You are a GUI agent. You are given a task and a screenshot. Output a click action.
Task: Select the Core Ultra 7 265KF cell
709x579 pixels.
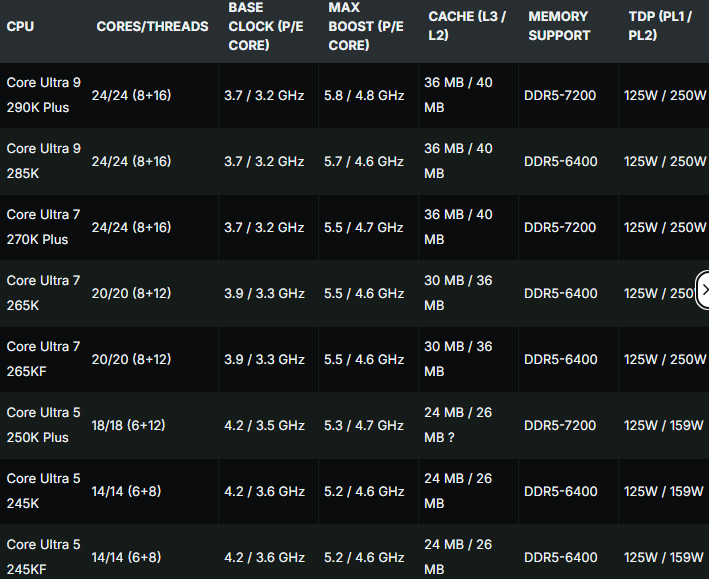[44, 359]
